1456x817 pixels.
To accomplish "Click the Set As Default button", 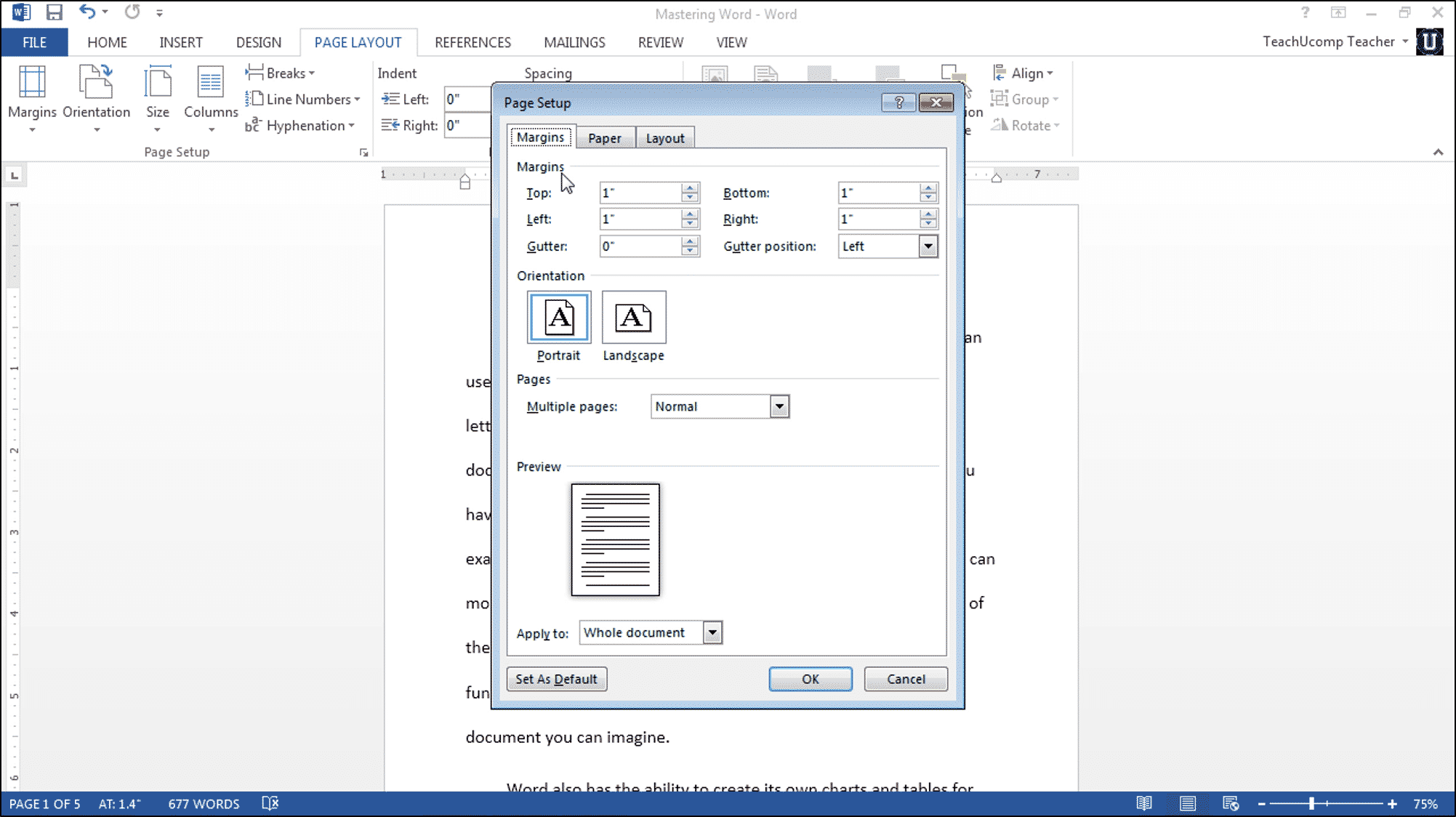I will click(556, 679).
